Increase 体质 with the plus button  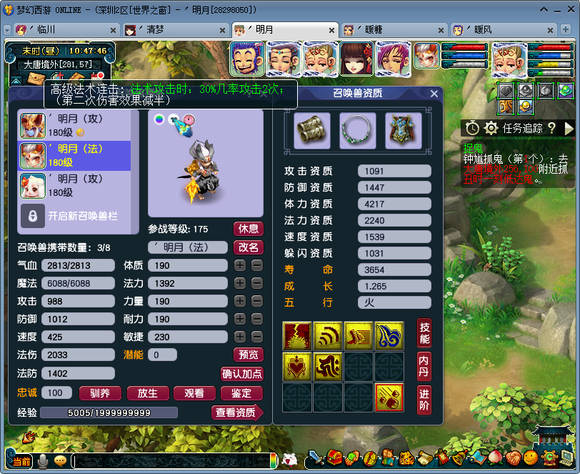[240, 265]
